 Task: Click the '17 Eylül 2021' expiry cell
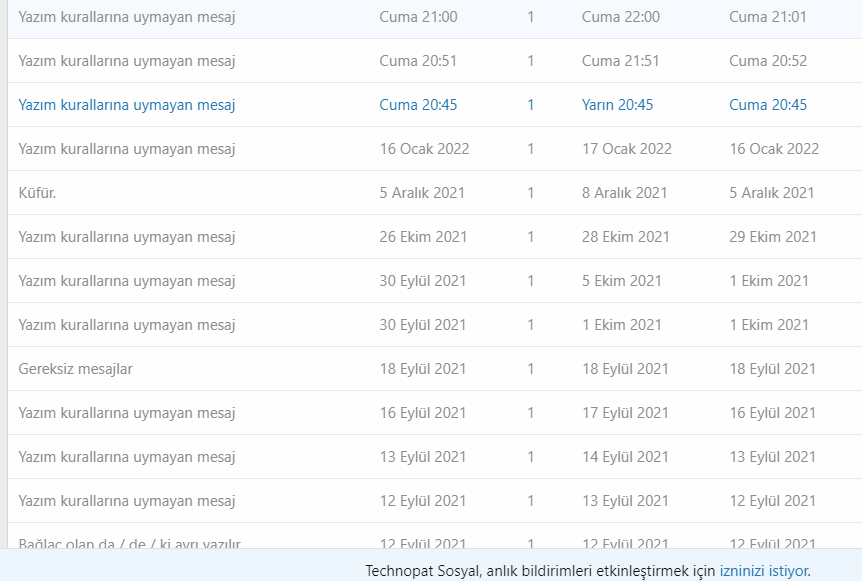625,413
